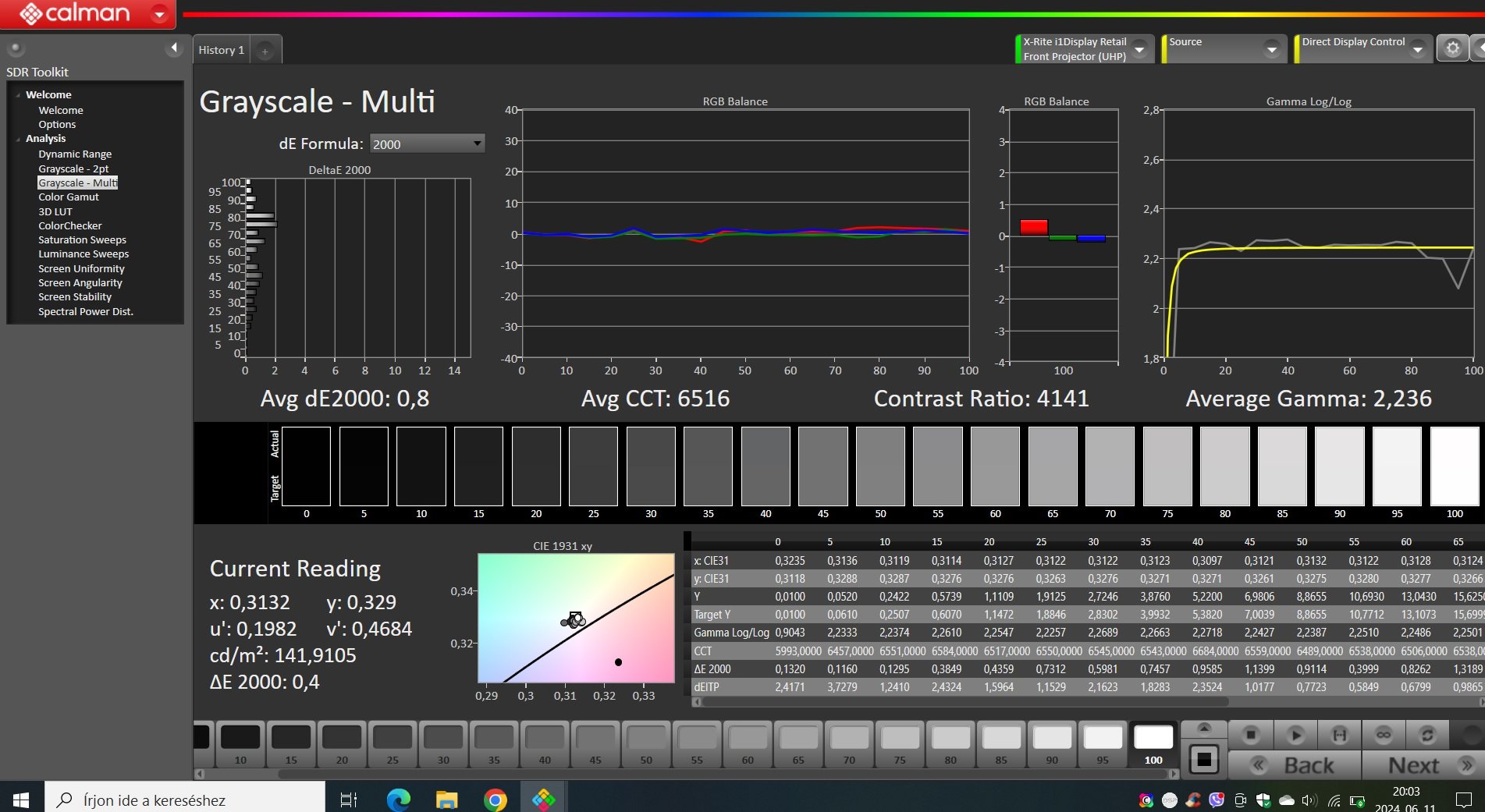Open the Calman main menu dropdown
The image size is (1485, 812).
click(x=159, y=14)
